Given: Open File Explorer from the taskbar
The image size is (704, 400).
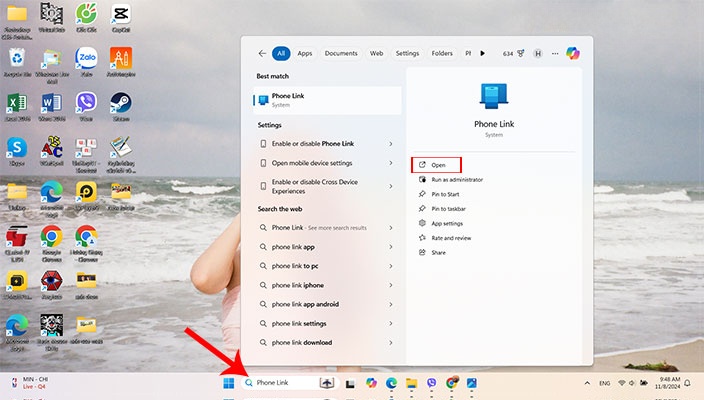Looking at the screenshot, I should click(x=411, y=383).
